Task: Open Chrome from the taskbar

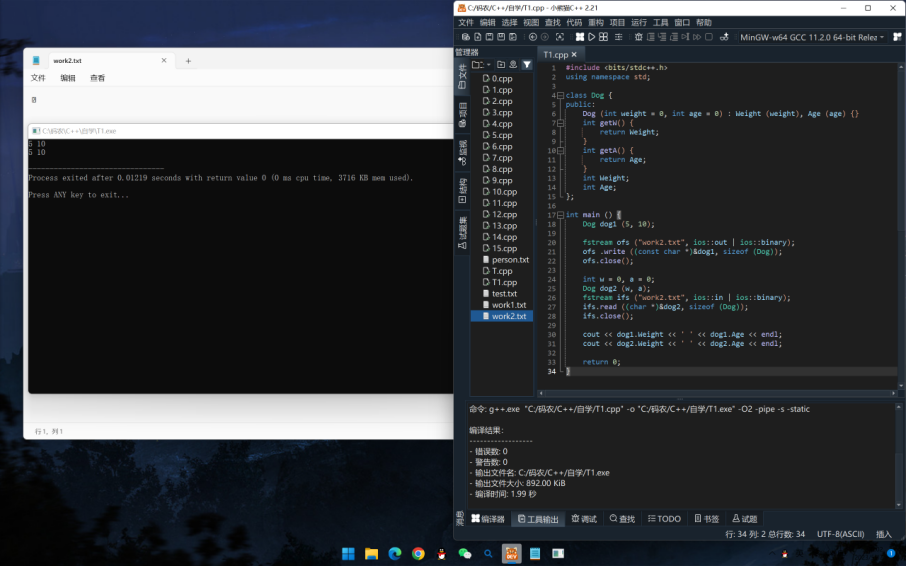Action: click(x=418, y=554)
